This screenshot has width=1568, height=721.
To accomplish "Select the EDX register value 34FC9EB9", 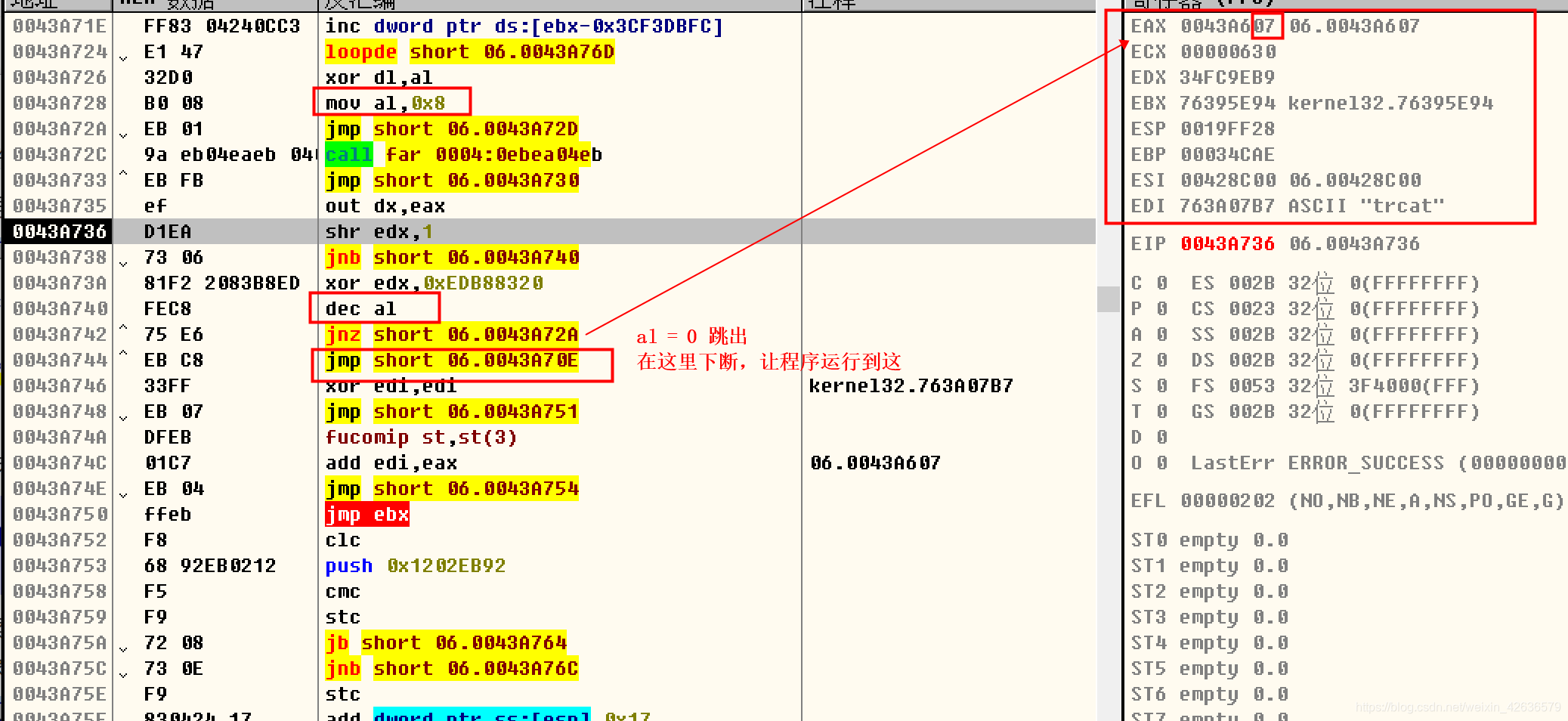I will coord(1228,78).
